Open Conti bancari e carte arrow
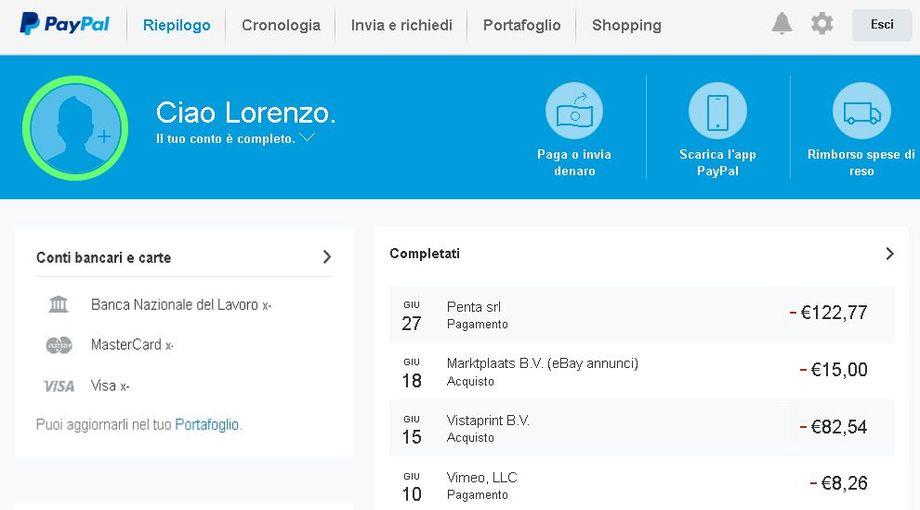Image resolution: width=920 pixels, height=510 pixels. (x=327, y=256)
